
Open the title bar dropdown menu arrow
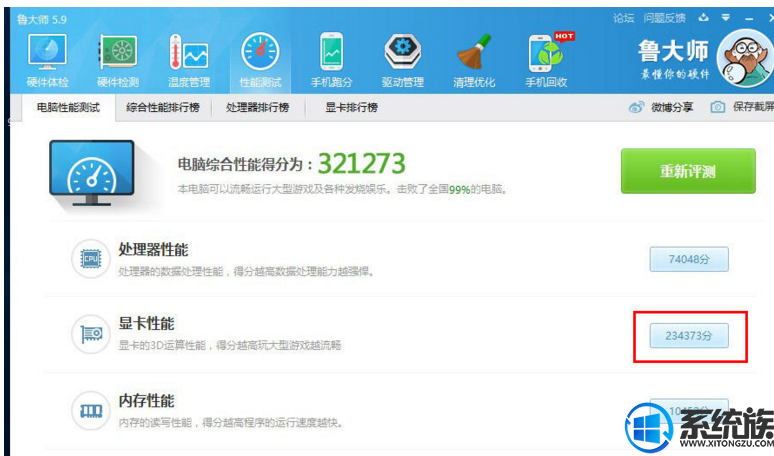tap(726, 18)
